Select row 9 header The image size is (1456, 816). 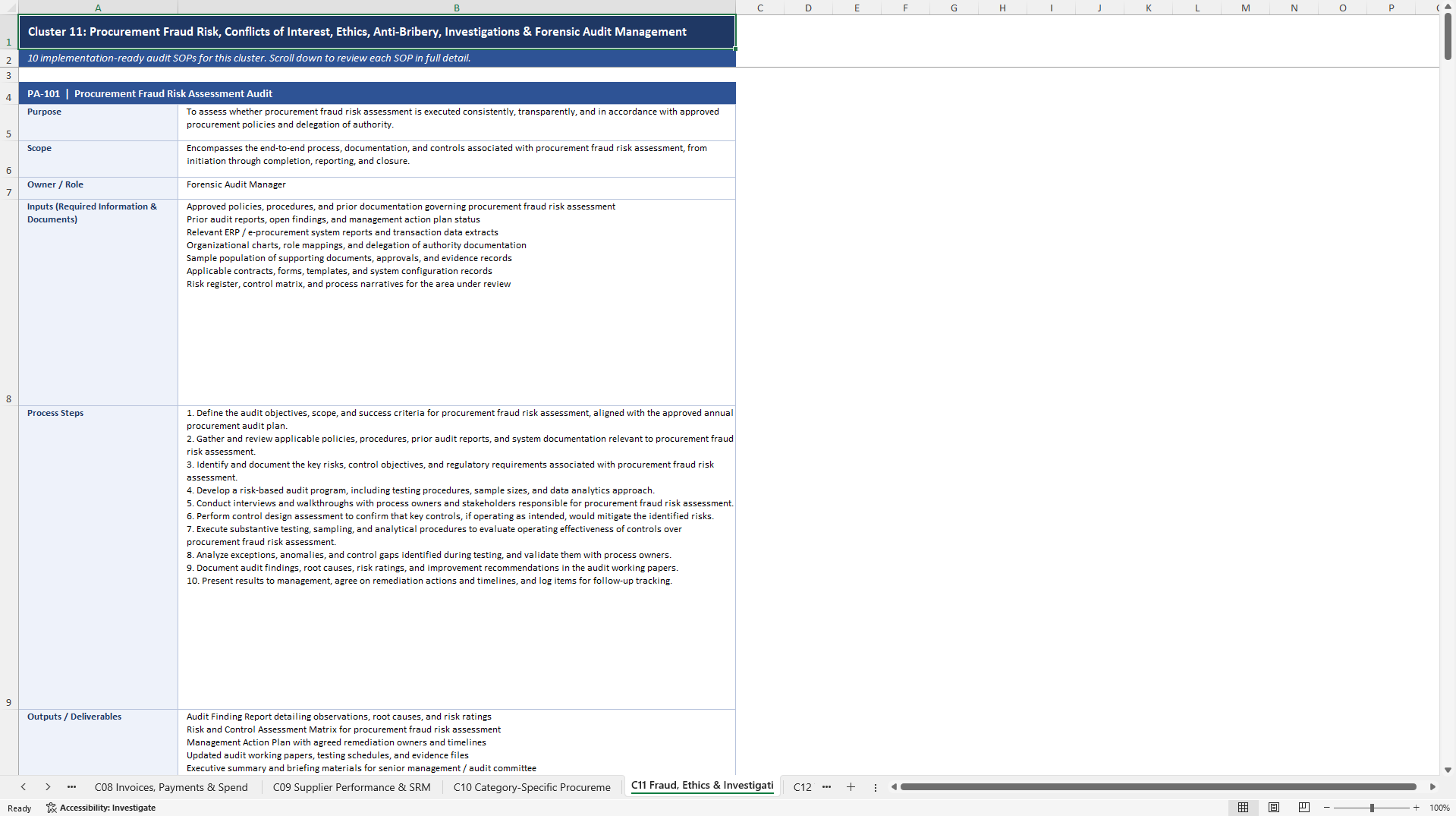pyautogui.click(x=9, y=557)
